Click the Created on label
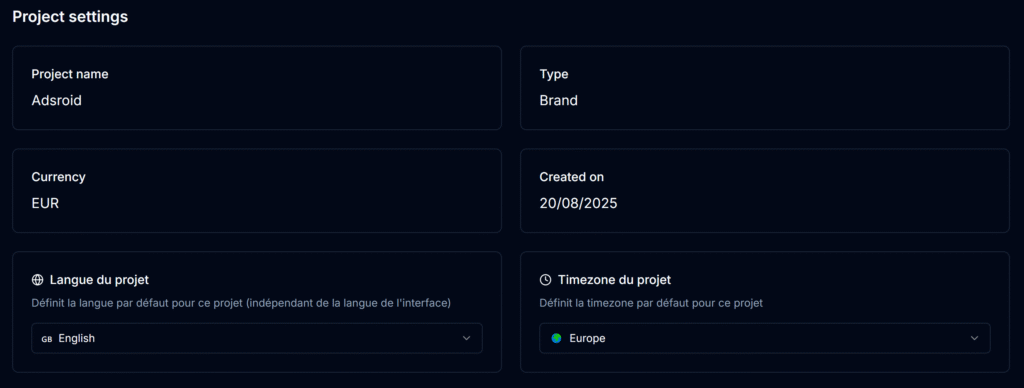 (571, 177)
